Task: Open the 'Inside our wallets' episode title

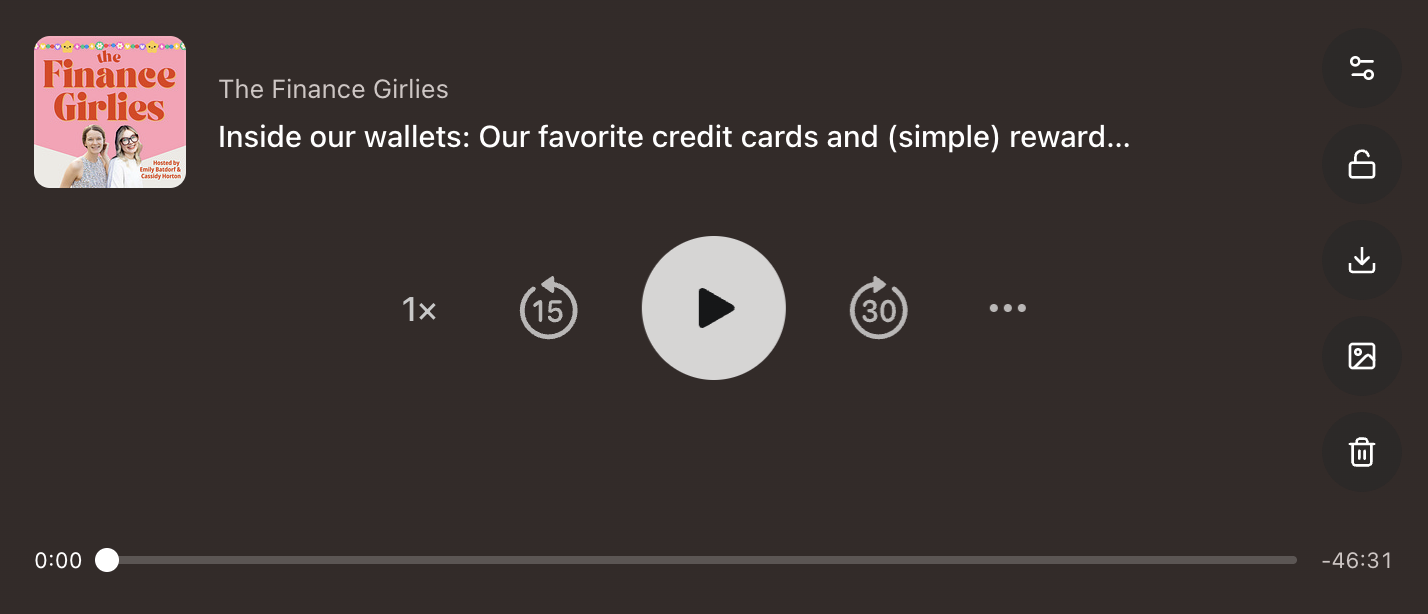Action: [674, 137]
